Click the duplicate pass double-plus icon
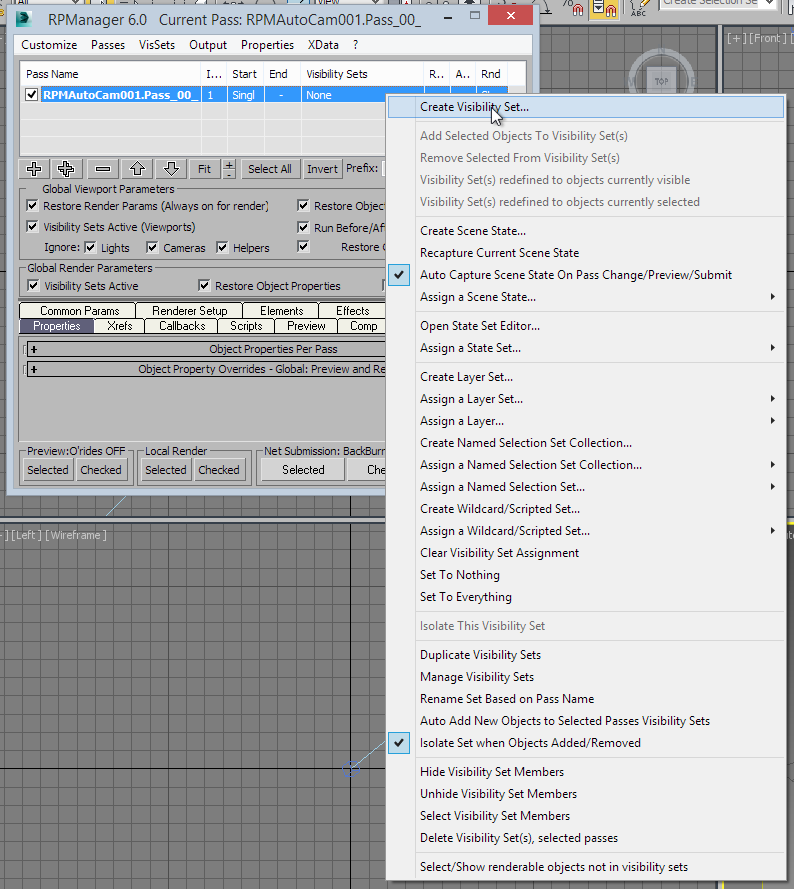The height and width of the screenshot is (889, 794). 67,169
